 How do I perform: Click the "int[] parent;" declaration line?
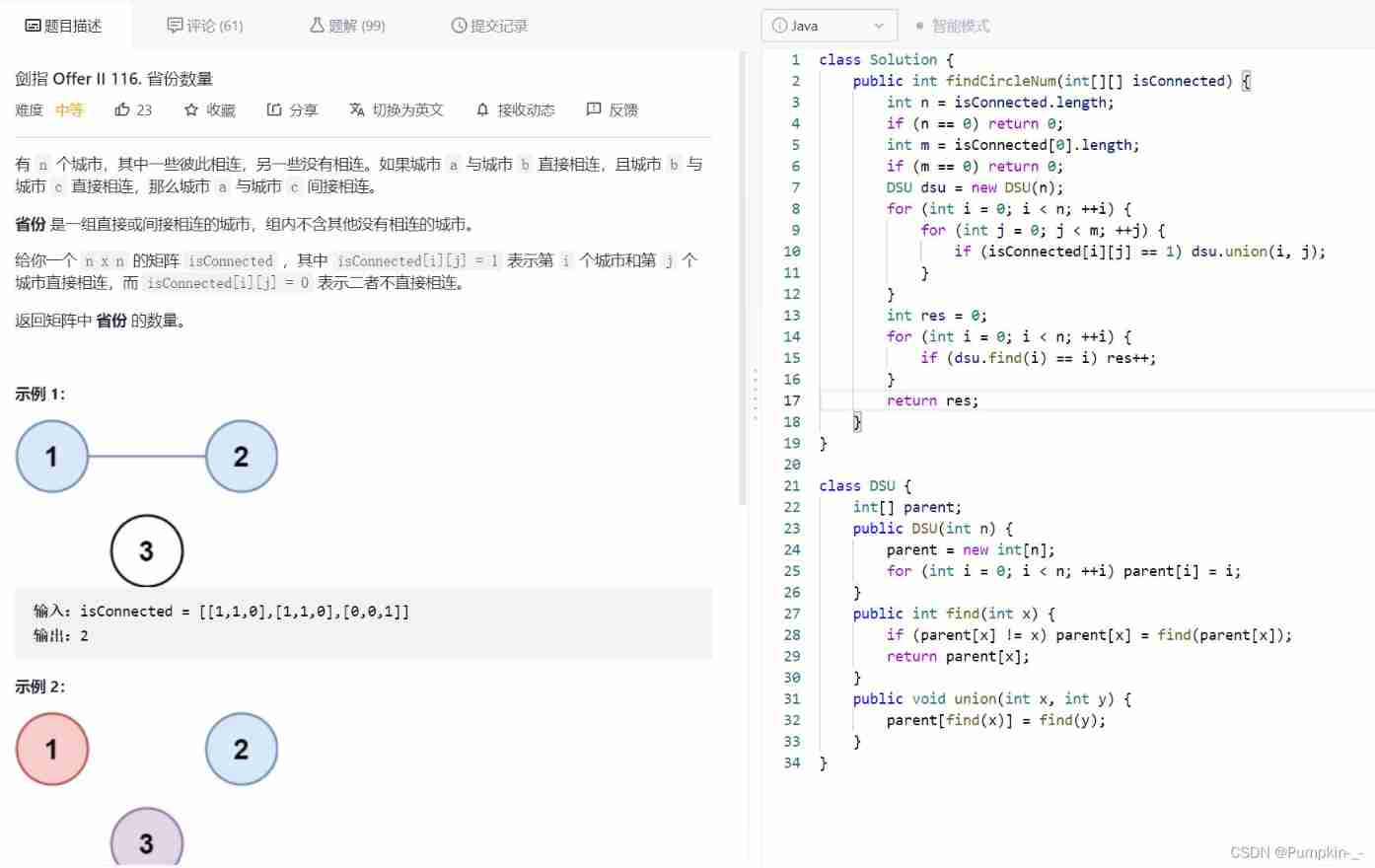907,507
